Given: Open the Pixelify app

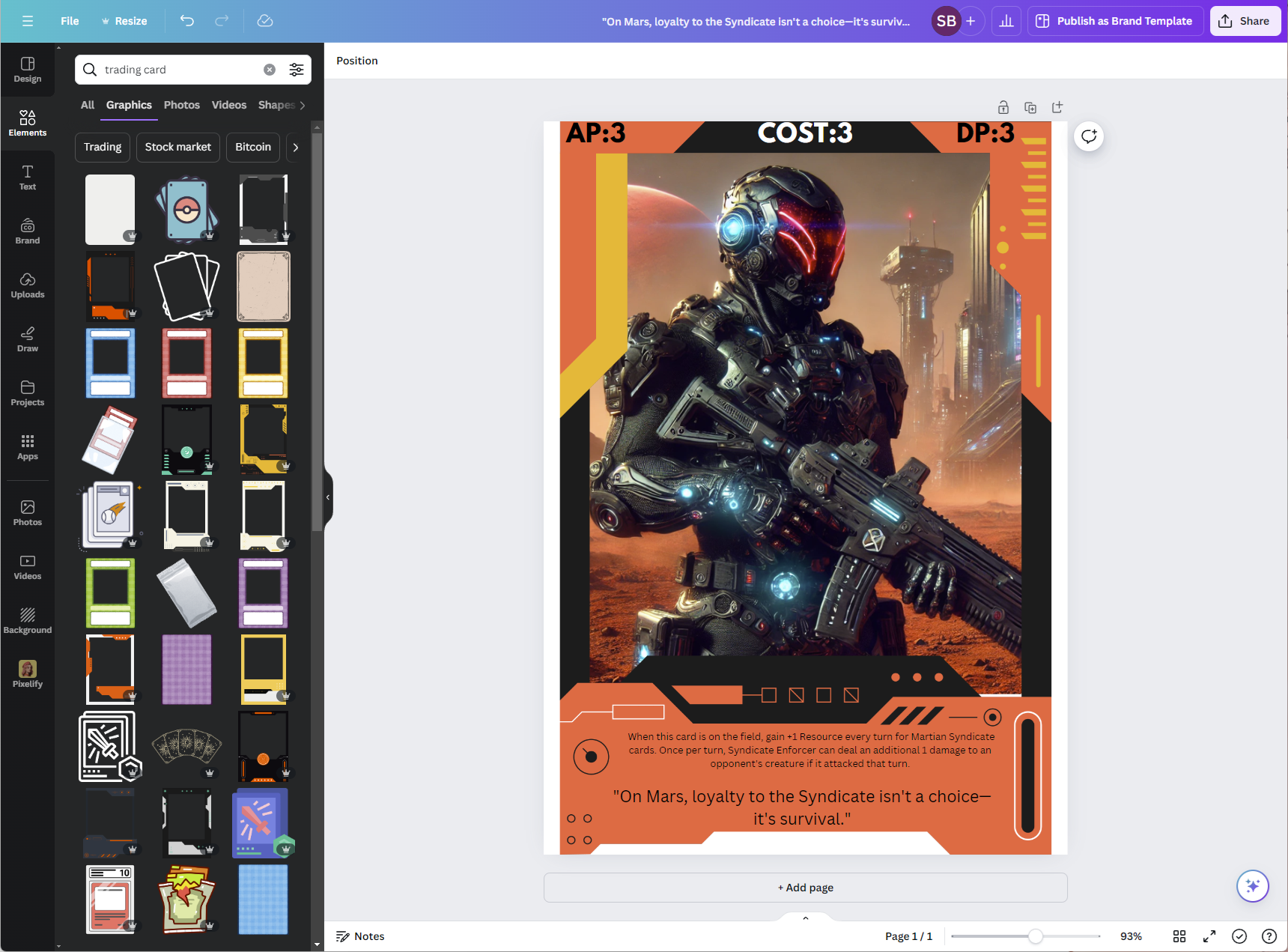Looking at the screenshot, I should tap(28, 674).
